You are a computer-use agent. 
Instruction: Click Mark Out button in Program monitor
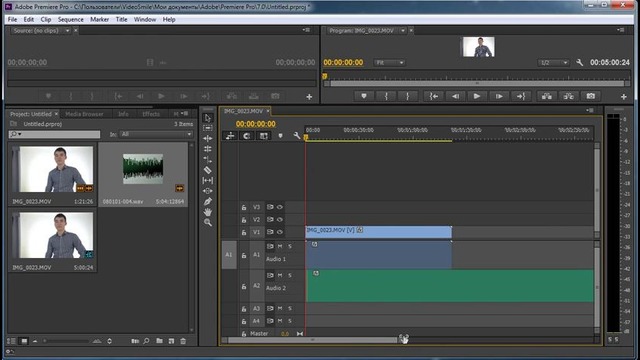407,96
